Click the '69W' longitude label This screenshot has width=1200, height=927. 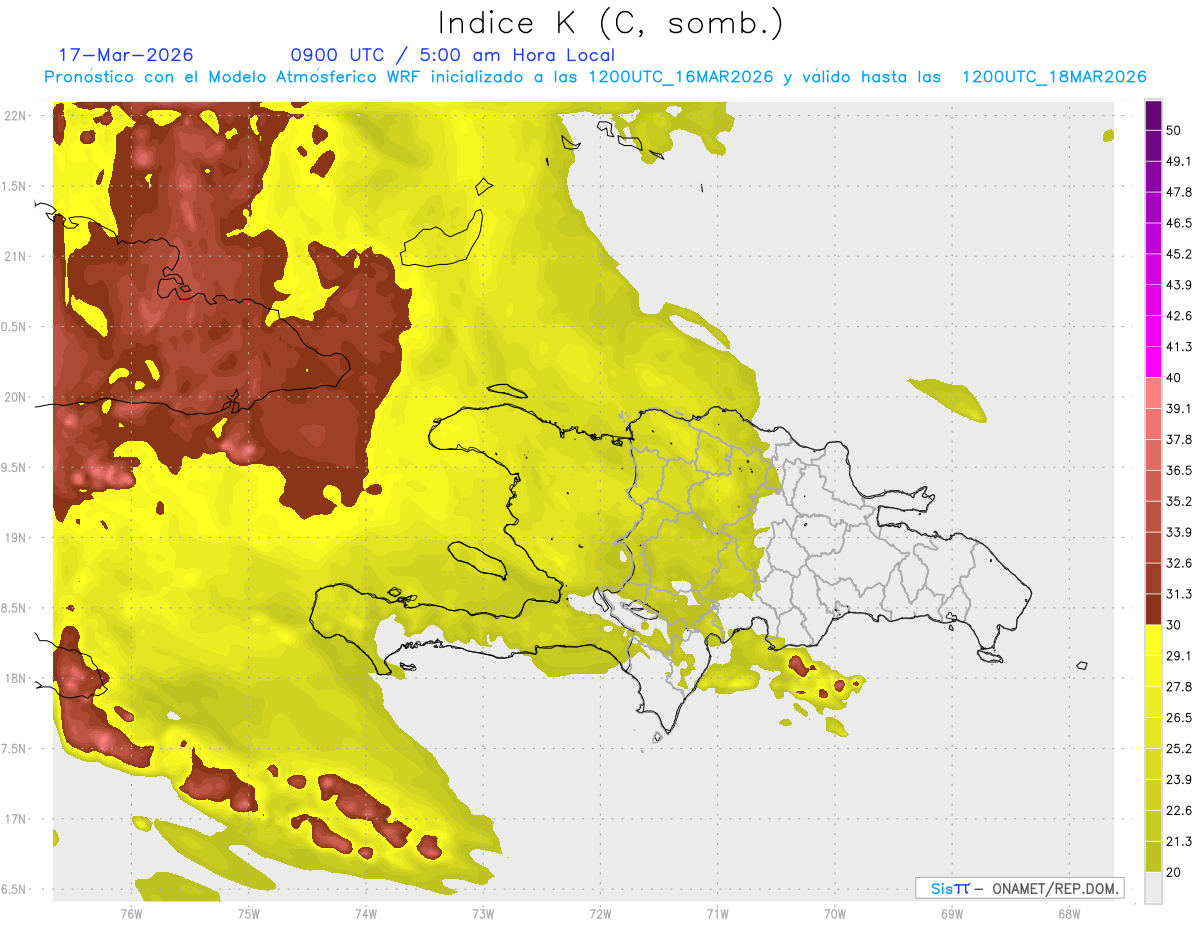click(952, 913)
